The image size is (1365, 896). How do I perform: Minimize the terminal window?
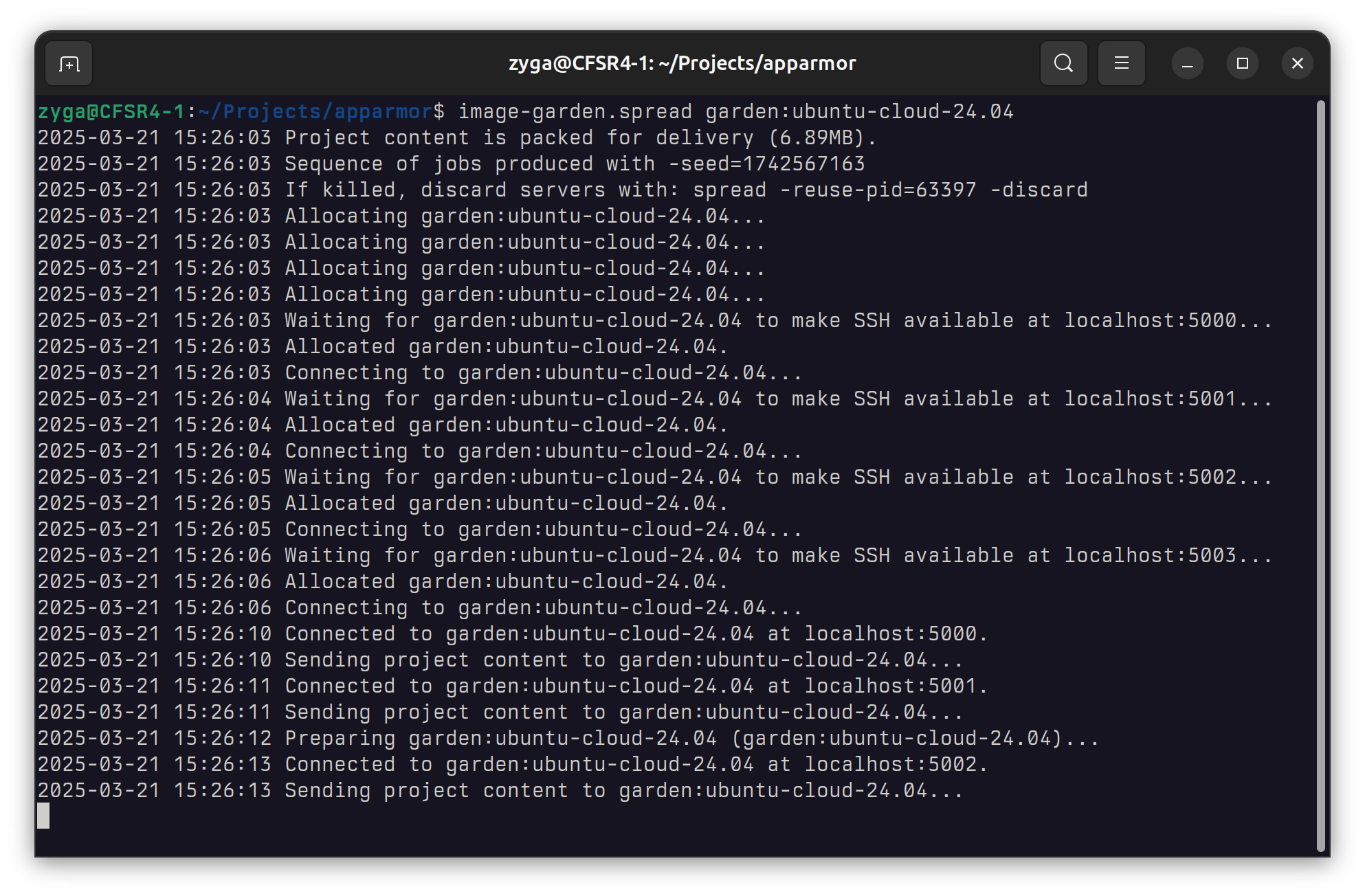(x=1186, y=63)
